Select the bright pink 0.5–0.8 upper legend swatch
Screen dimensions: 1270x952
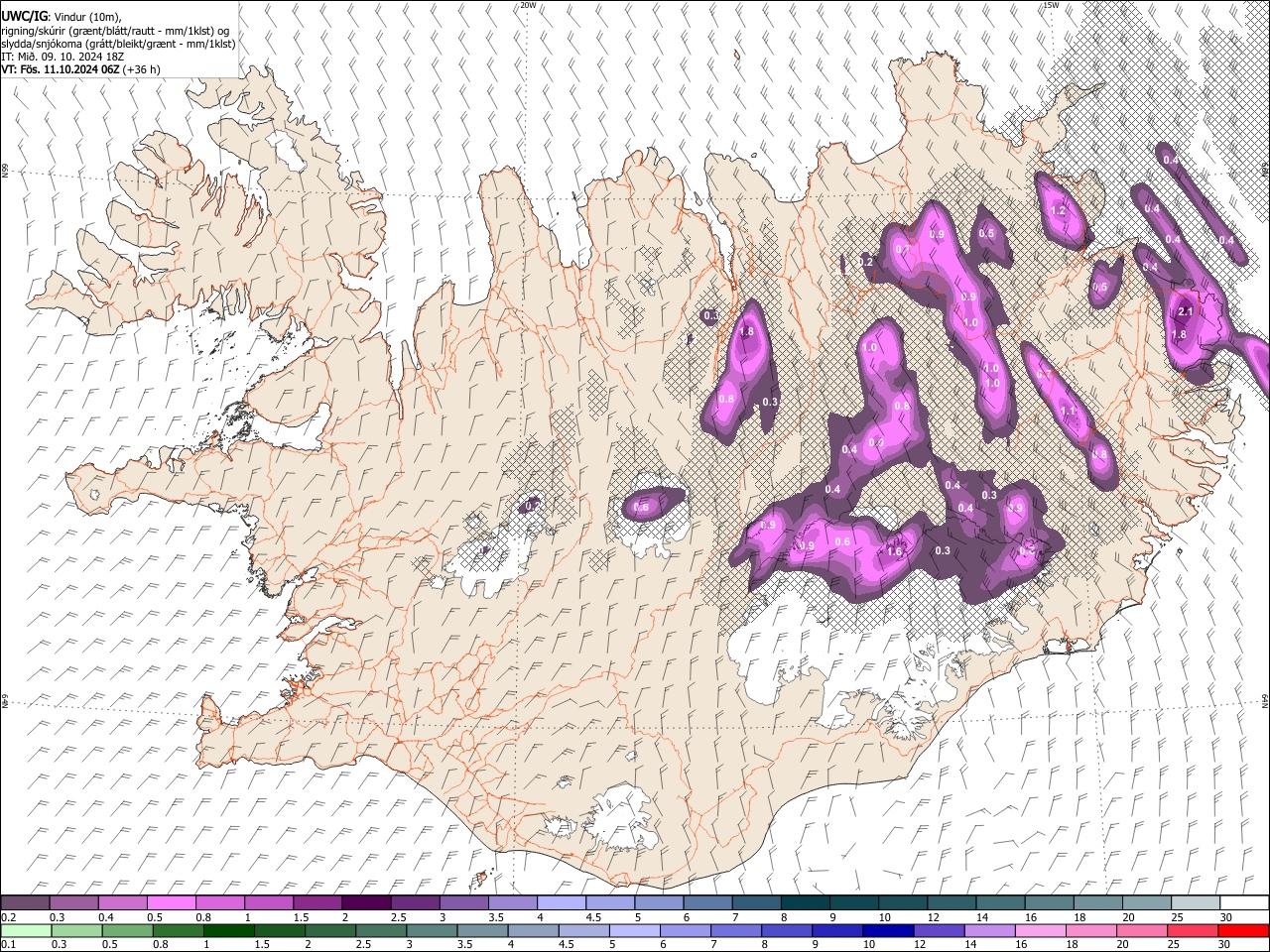(x=171, y=902)
